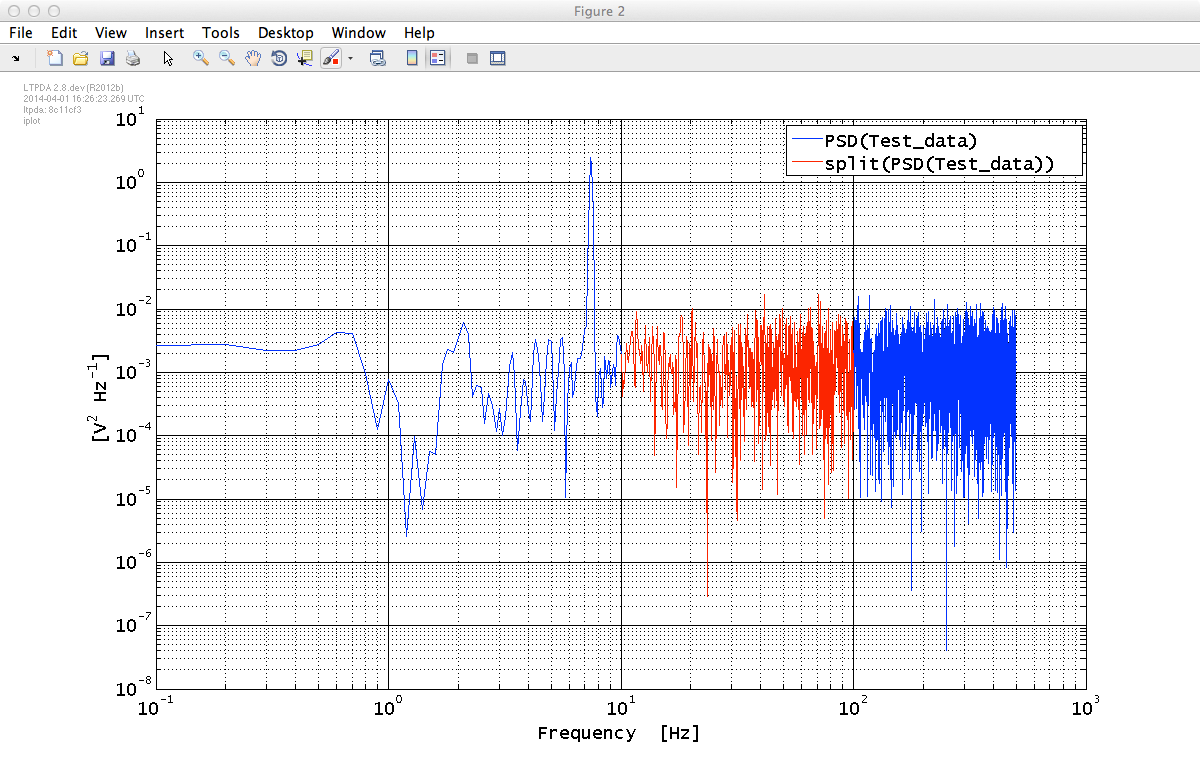Click the 10^-3 y-axis tick label
This screenshot has width=1200, height=773.
click(131, 371)
